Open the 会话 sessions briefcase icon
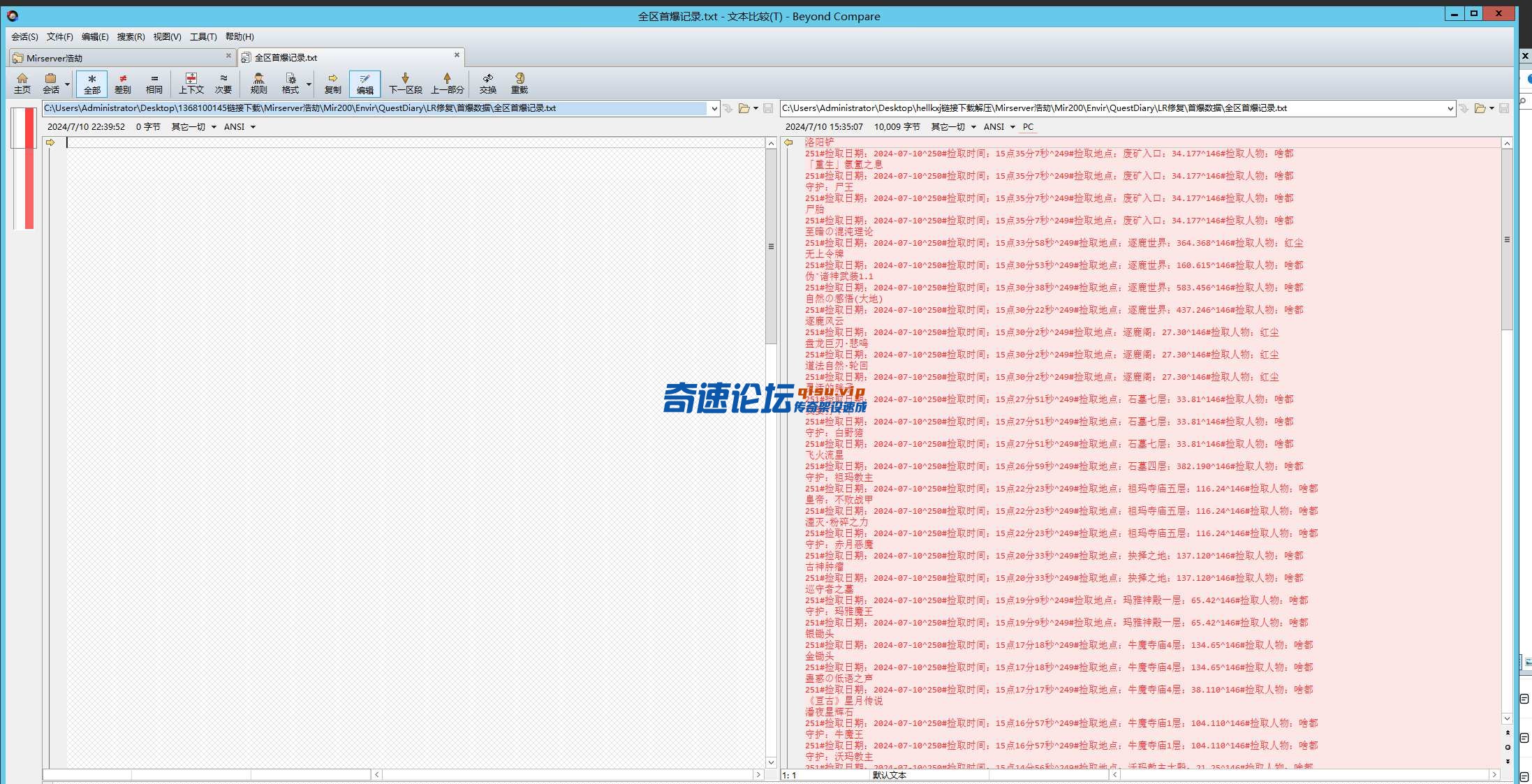The width and height of the screenshot is (1532, 784). [x=51, y=83]
